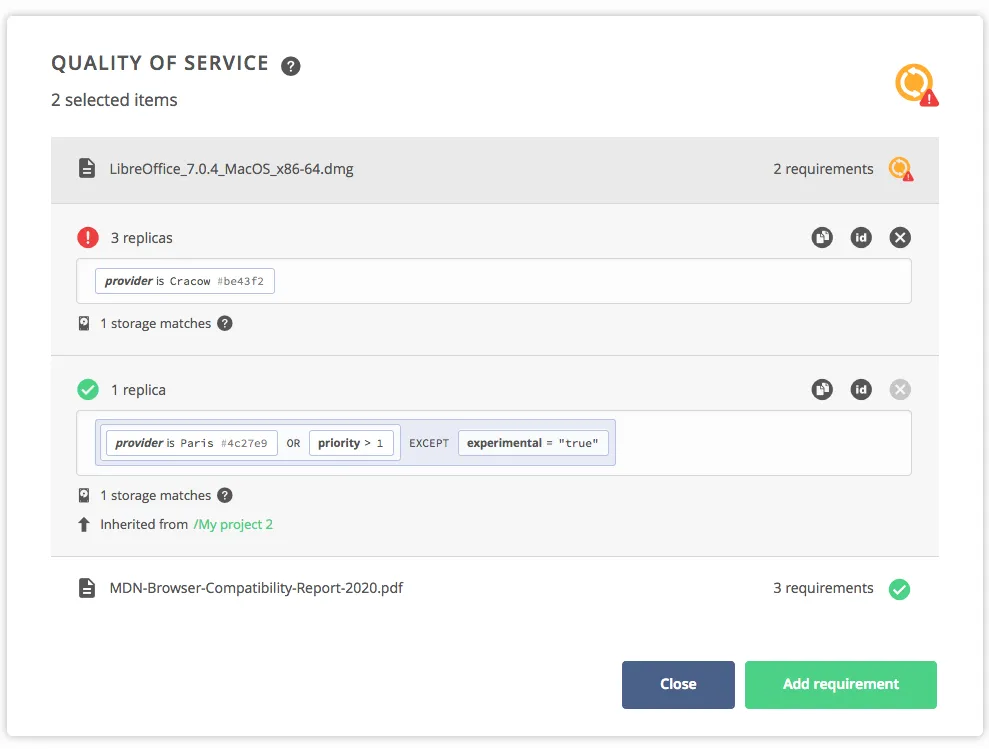Click the Close button
The width and height of the screenshot is (989, 749).
678,684
